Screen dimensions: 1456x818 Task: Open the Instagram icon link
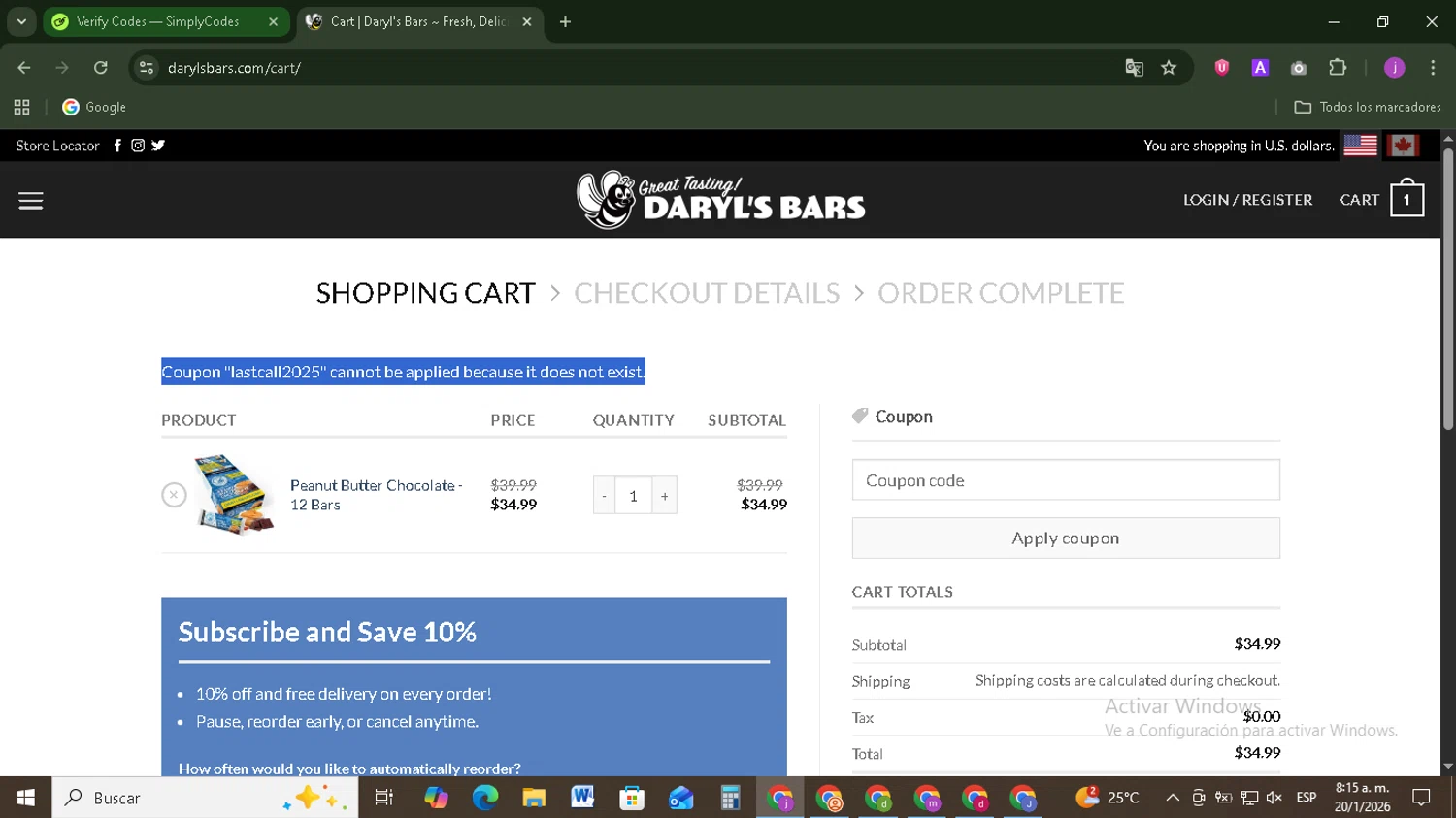(x=138, y=146)
